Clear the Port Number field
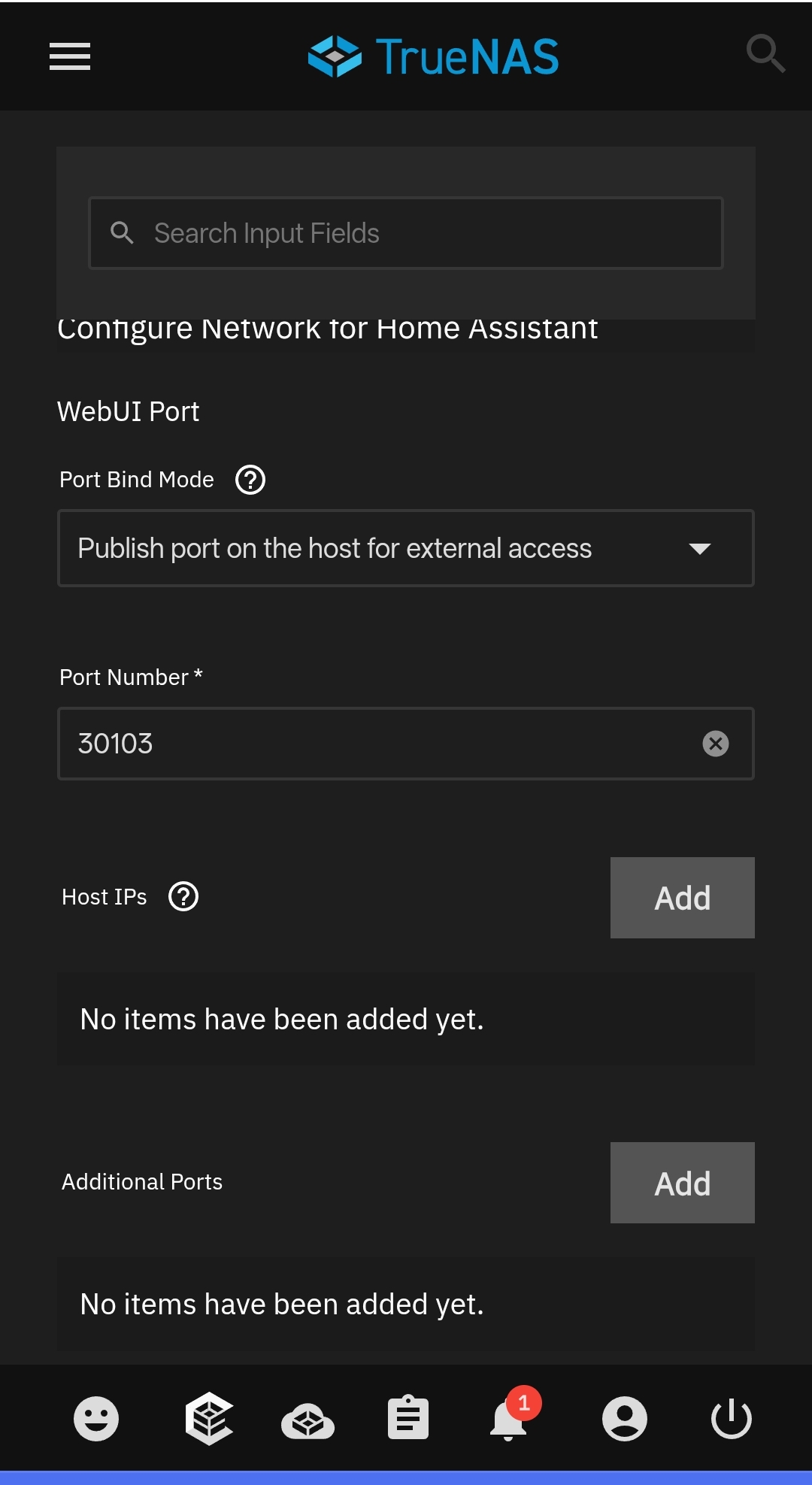The width and height of the screenshot is (812, 1485). point(715,744)
